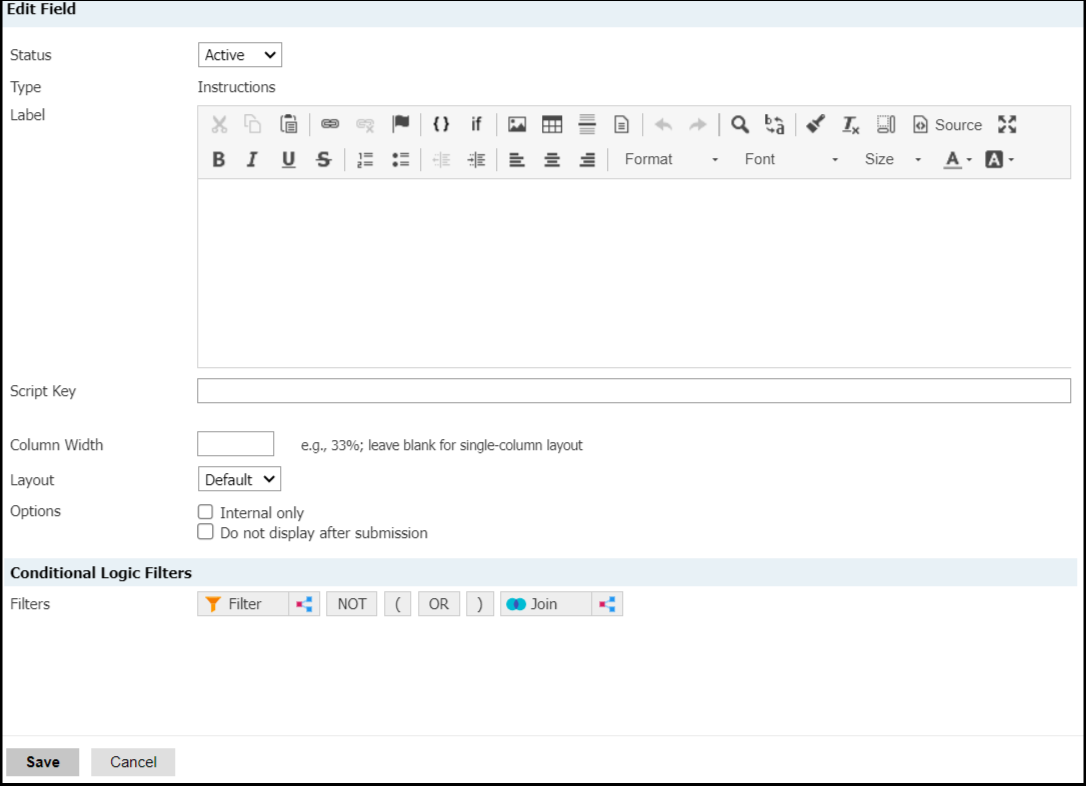Insert a table using the table icon
1086x786 pixels.
552,125
